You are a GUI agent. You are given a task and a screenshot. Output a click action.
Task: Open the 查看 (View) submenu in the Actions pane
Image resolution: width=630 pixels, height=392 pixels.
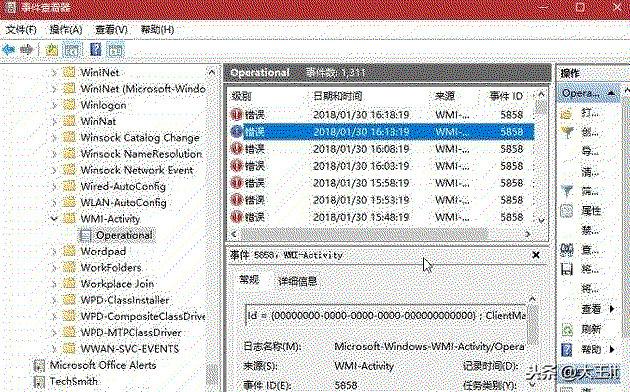pos(591,309)
